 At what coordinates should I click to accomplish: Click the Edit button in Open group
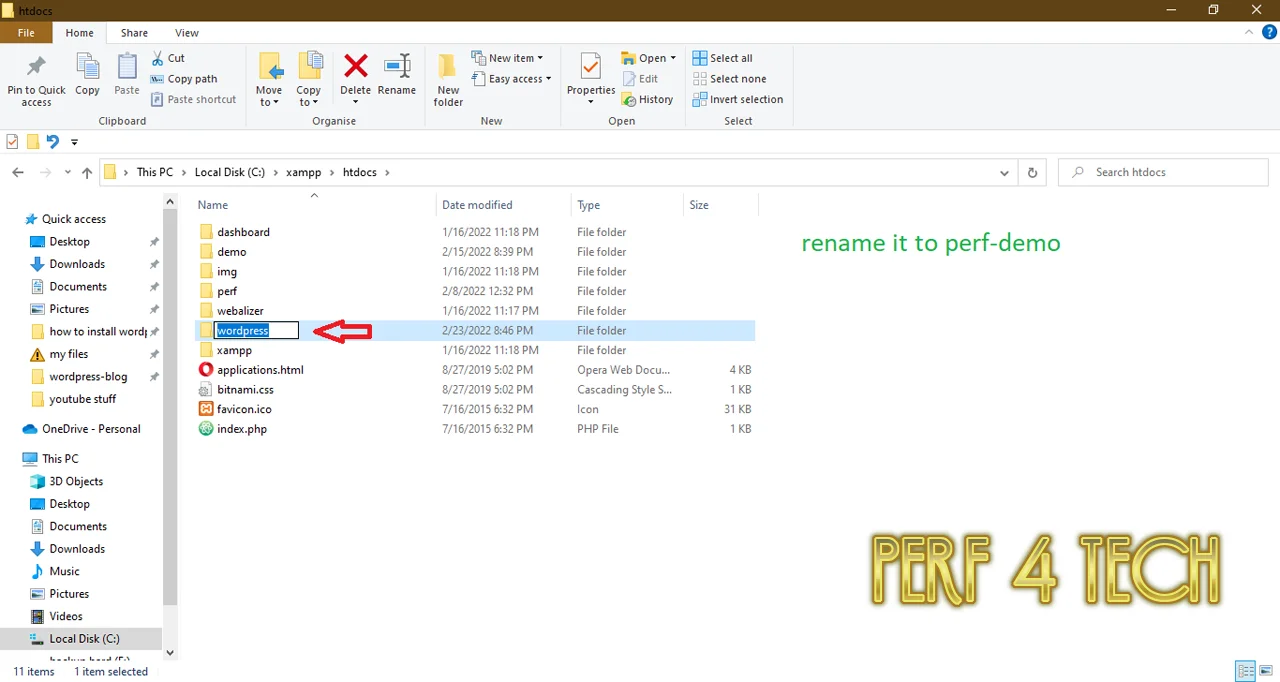(640, 79)
